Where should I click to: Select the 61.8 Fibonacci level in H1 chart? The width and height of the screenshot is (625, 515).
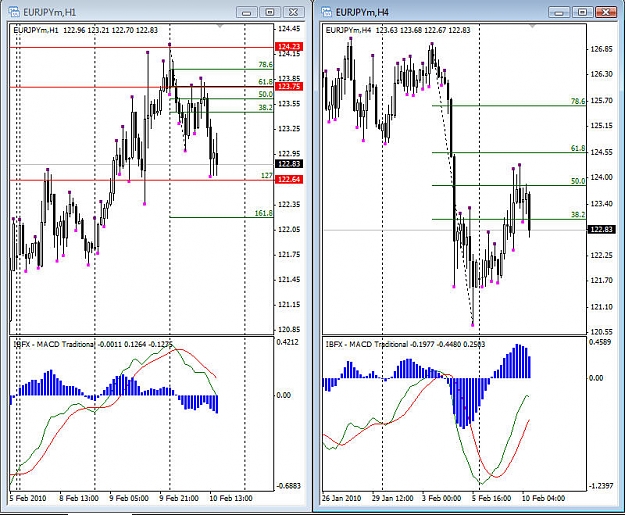click(265, 82)
